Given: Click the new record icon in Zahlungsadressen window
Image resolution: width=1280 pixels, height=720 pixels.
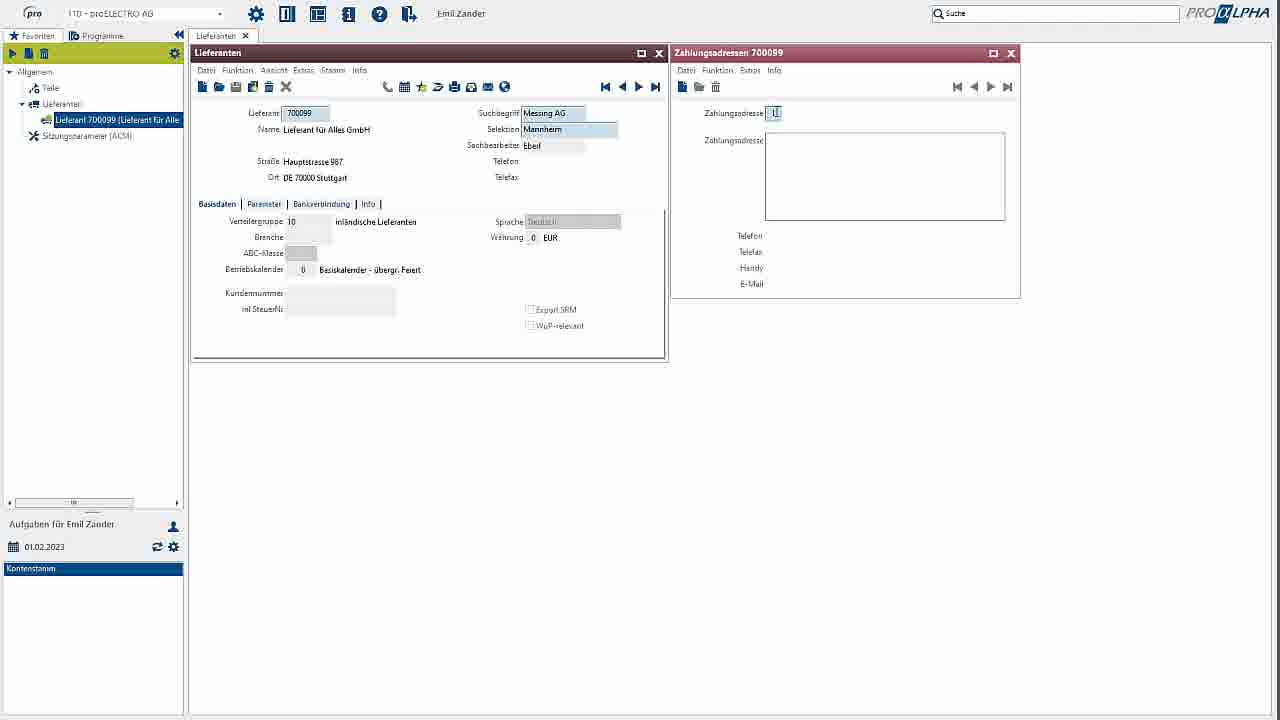Looking at the screenshot, I should 682,87.
